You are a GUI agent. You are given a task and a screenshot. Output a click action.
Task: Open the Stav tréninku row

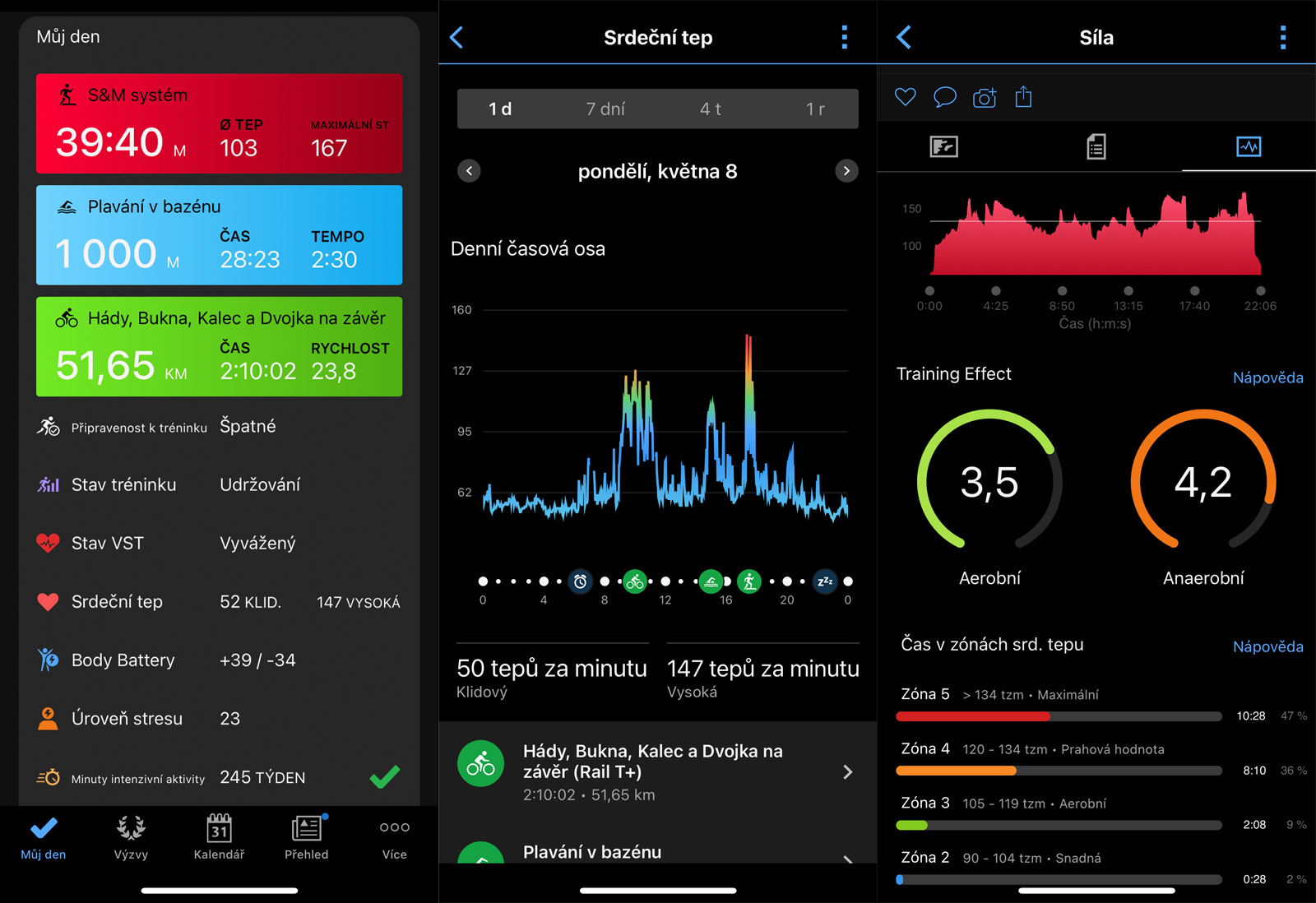tap(219, 484)
